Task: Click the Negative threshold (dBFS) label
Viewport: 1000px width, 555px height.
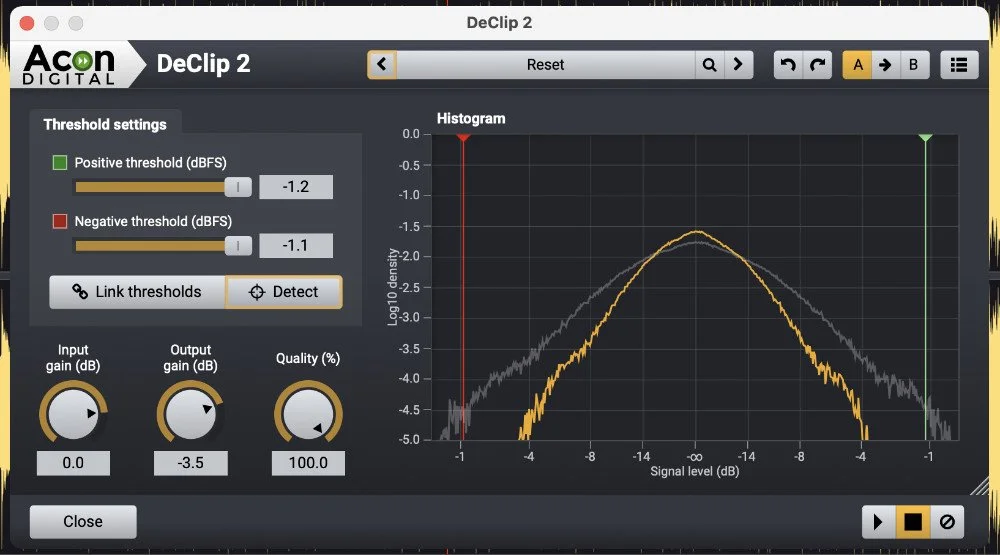Action: (x=153, y=221)
